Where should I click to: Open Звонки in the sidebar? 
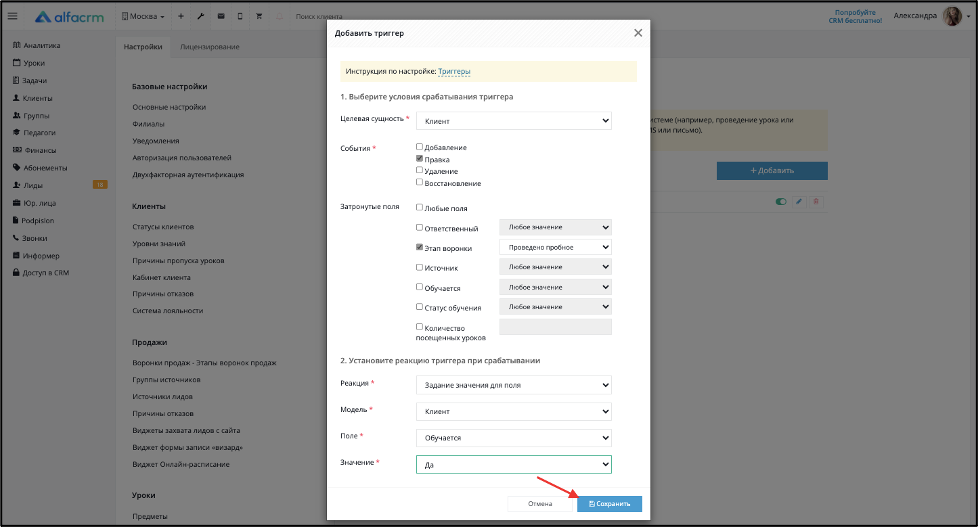29,238
